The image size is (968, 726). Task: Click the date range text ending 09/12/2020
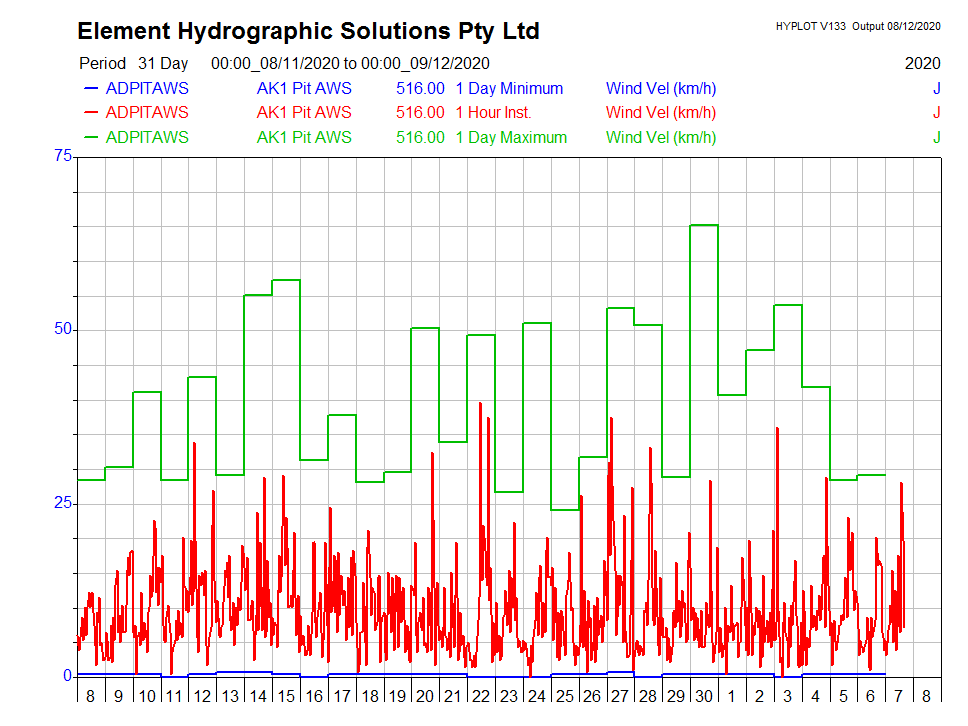(350, 63)
